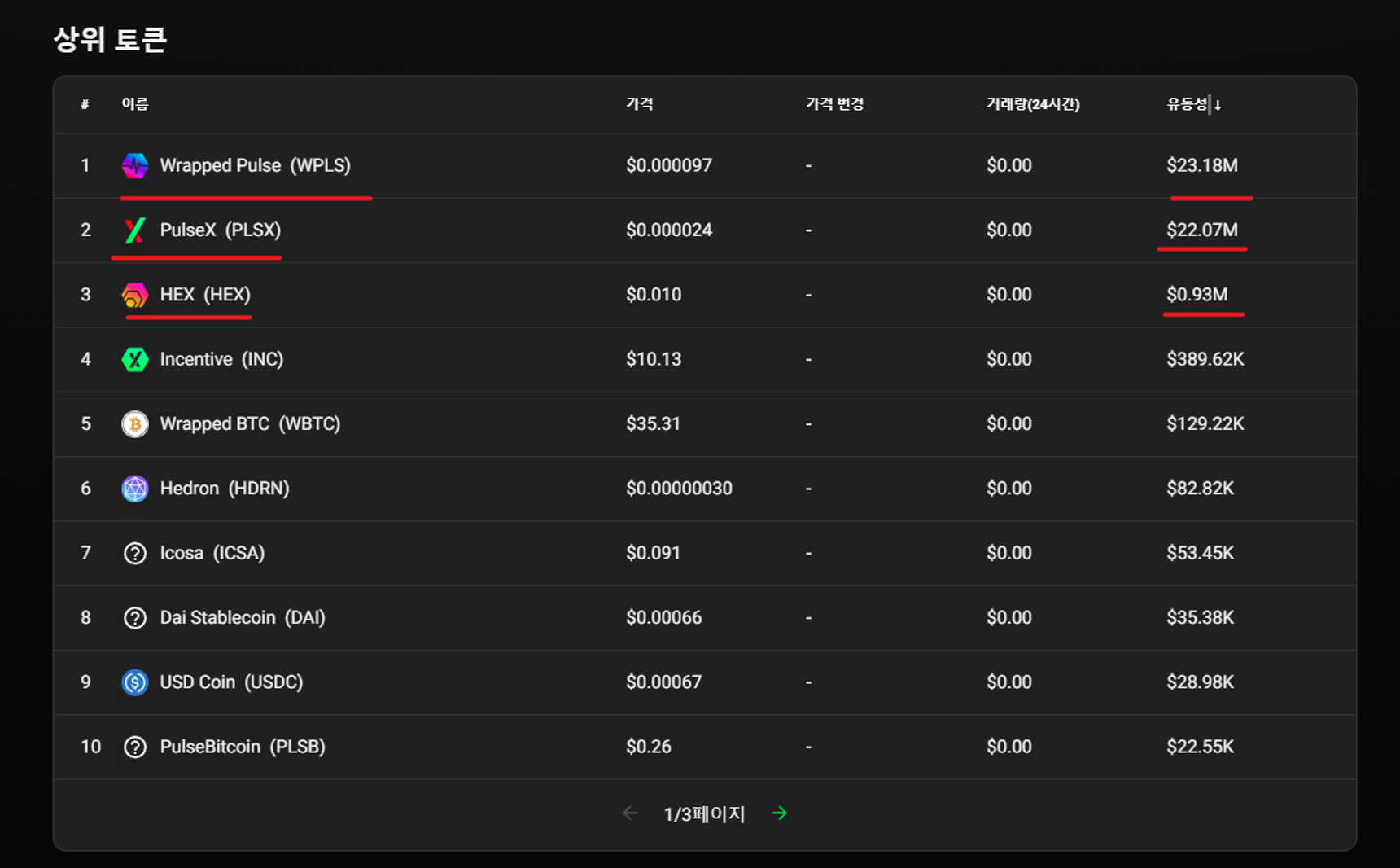Click the rank number 10 cell
This screenshot has width=1400, height=868.
point(91,747)
